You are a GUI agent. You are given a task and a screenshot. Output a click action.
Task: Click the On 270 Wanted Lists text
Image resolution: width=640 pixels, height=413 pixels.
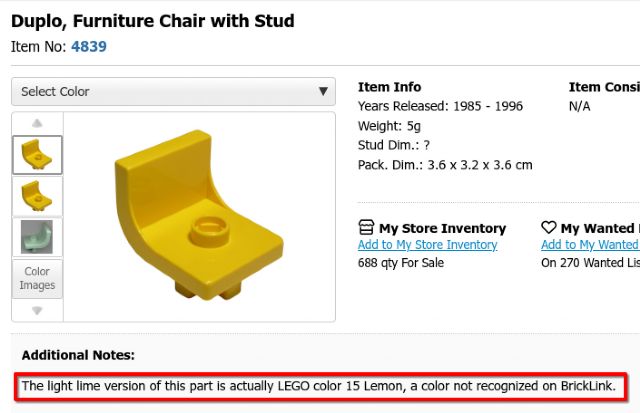coord(589,263)
